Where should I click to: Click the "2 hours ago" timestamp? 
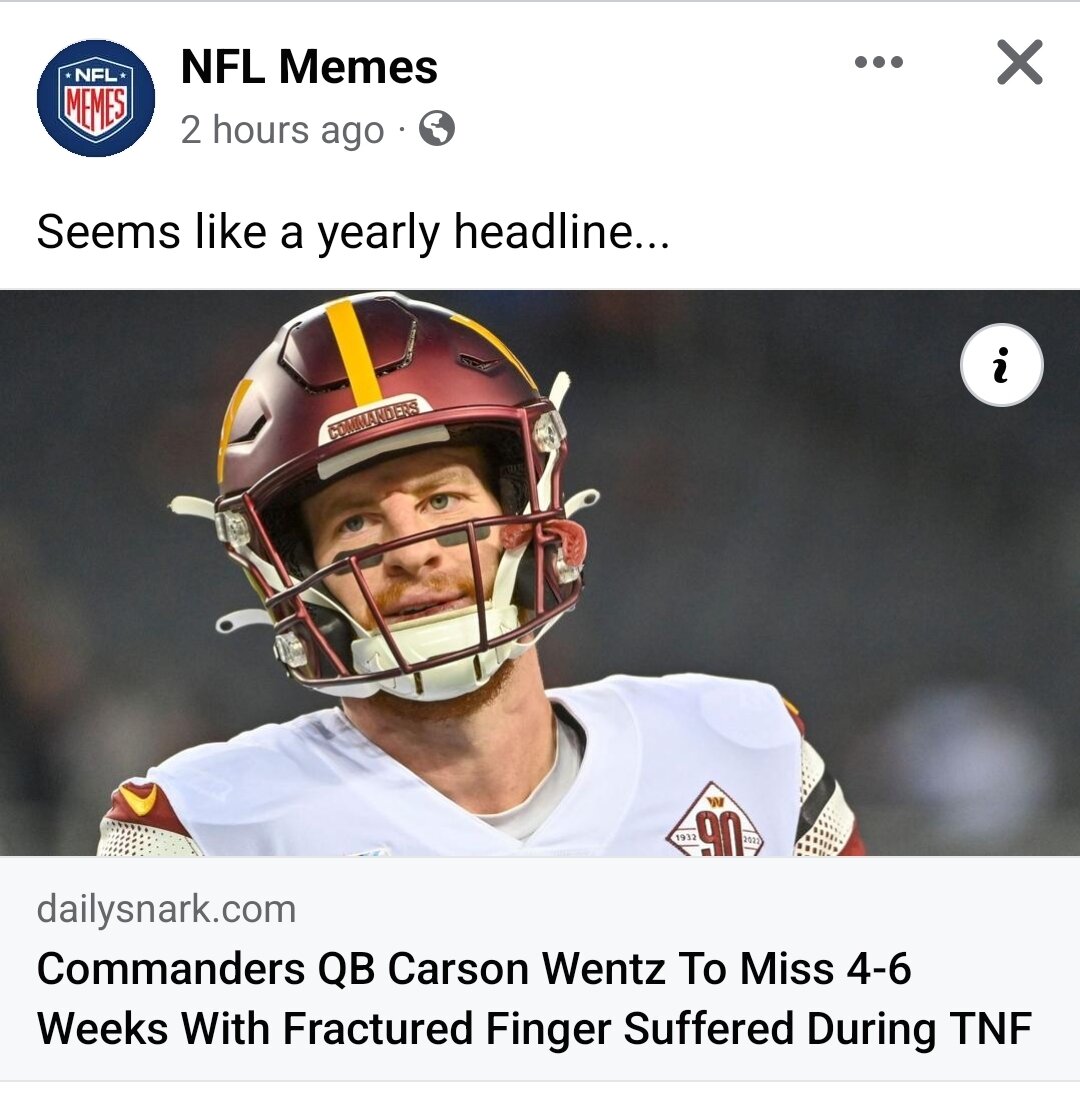pyautogui.click(x=282, y=130)
